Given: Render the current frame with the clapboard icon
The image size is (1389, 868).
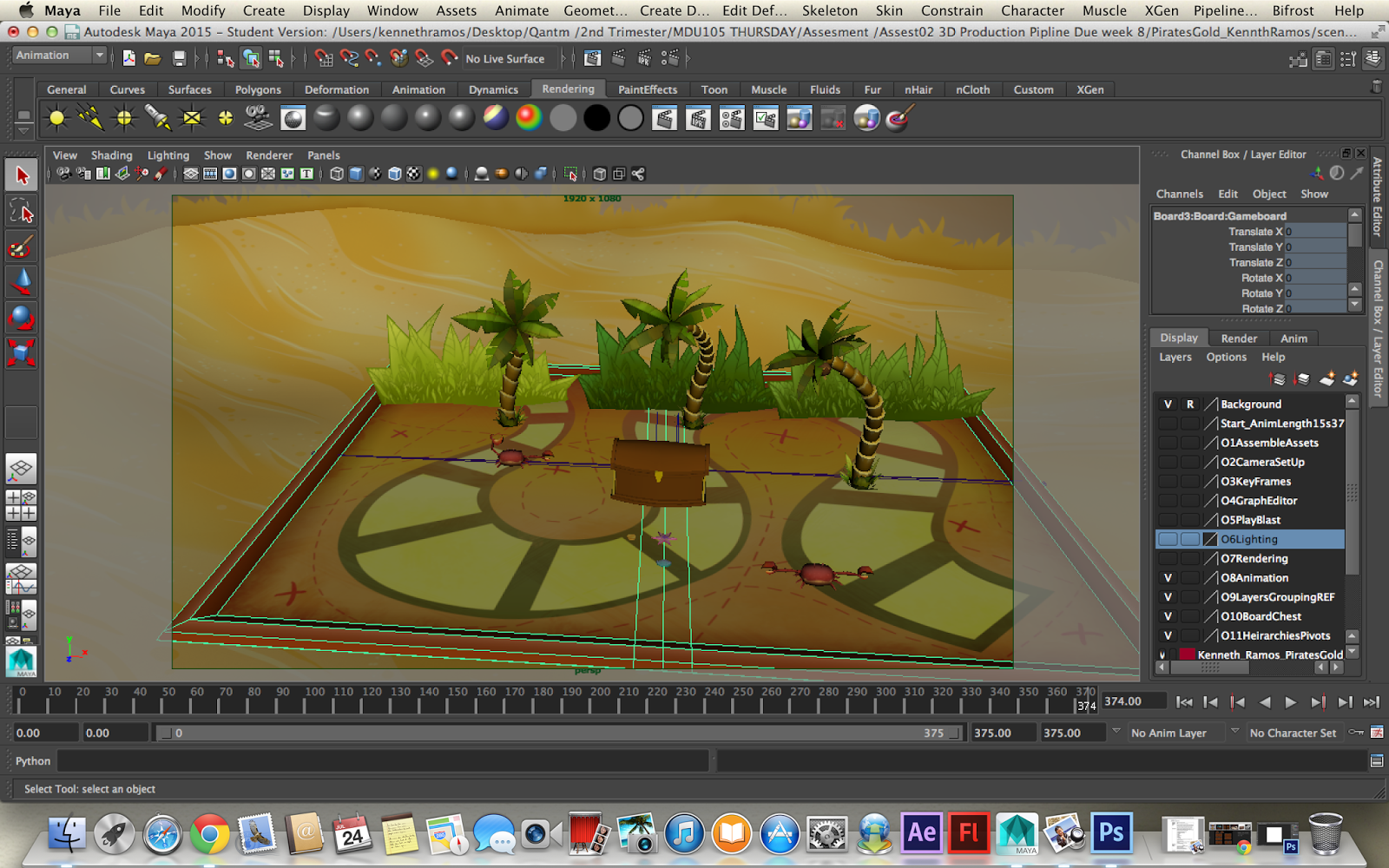Looking at the screenshot, I should click(665, 117).
